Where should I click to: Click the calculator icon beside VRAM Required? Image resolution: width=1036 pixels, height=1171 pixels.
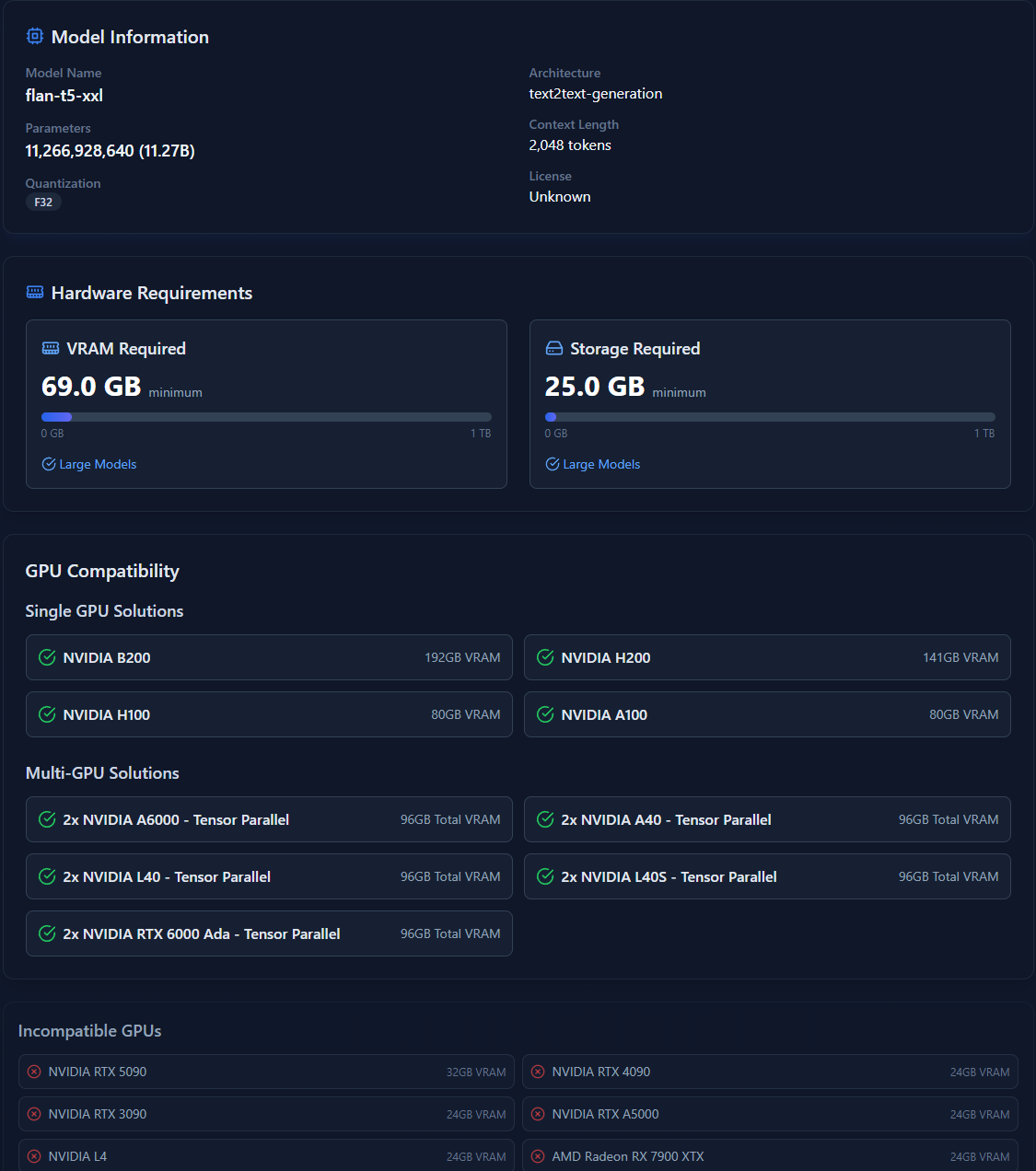(x=50, y=348)
